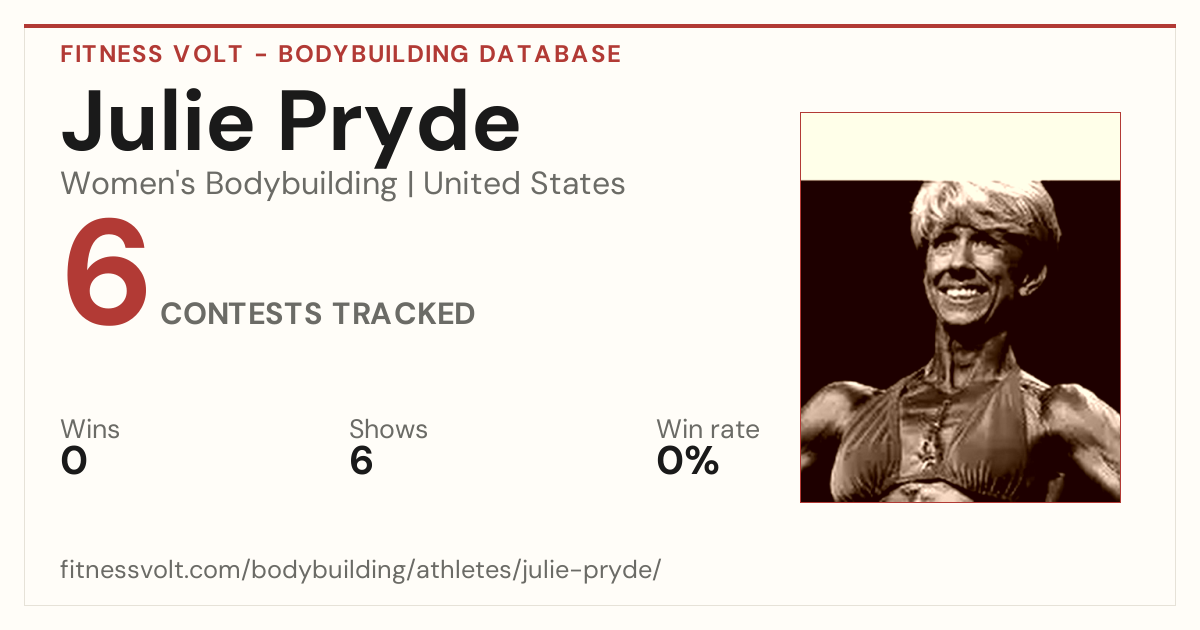Click the athlete photo thumbnail

coord(960,307)
